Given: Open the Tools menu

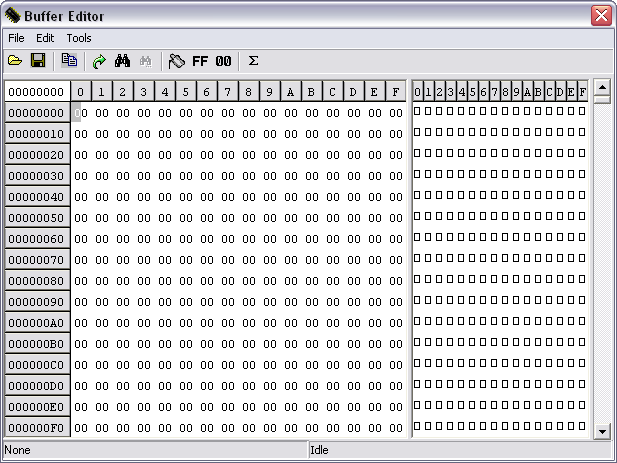Looking at the screenshot, I should click(79, 38).
